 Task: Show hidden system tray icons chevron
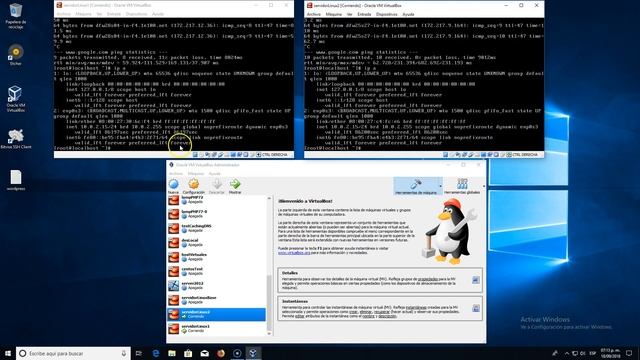567,353
